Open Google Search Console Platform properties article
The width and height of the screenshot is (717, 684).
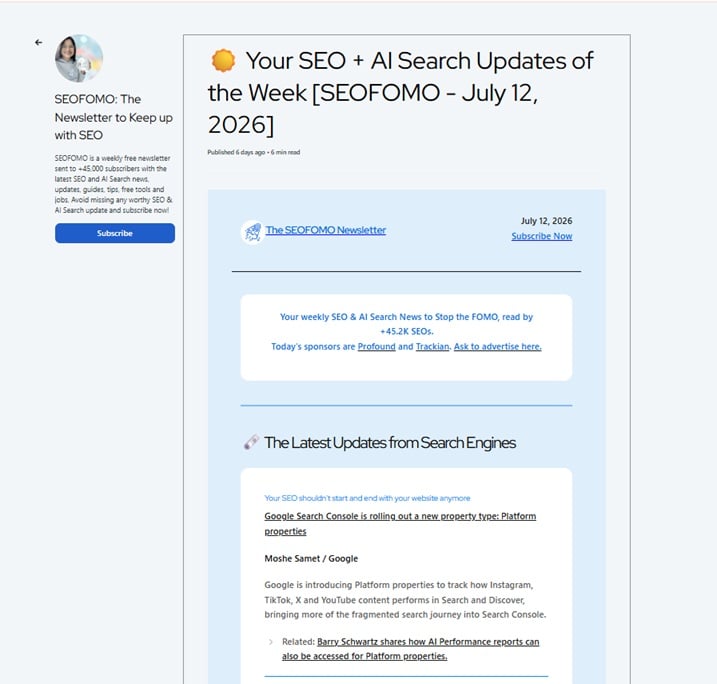coord(400,524)
